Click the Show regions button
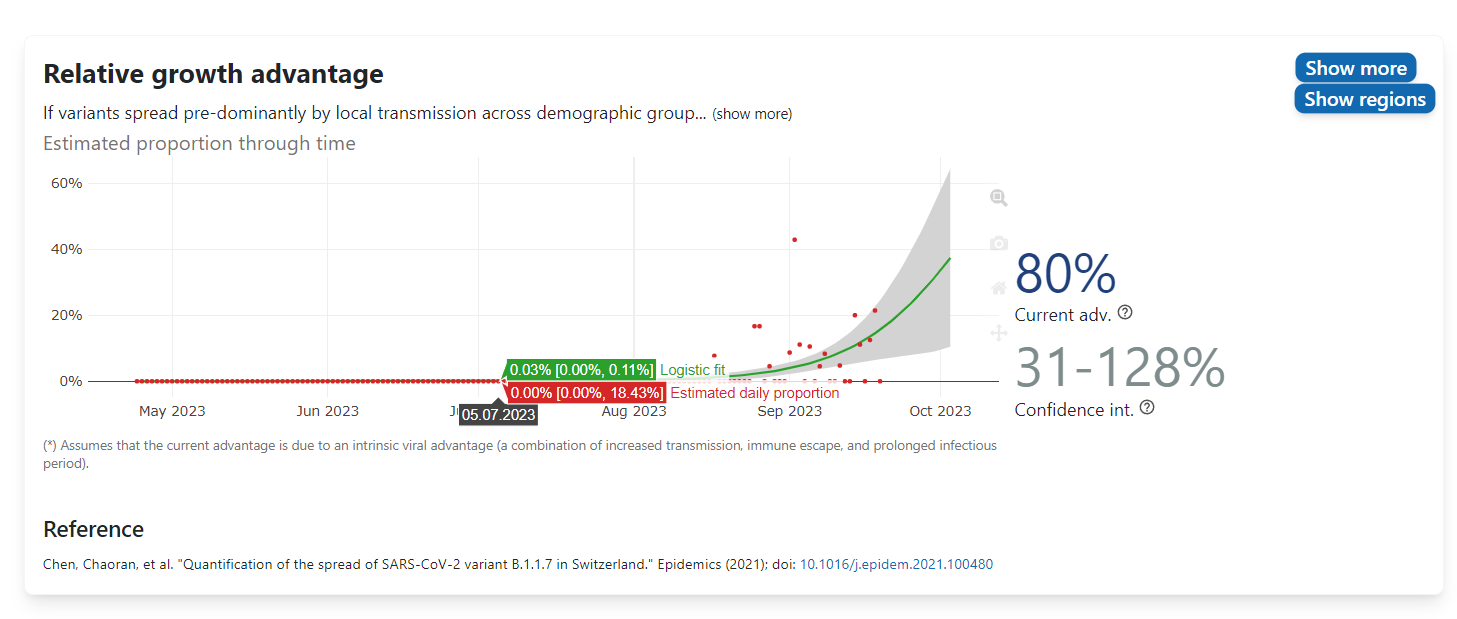The height and width of the screenshot is (619, 1457). (x=1364, y=99)
